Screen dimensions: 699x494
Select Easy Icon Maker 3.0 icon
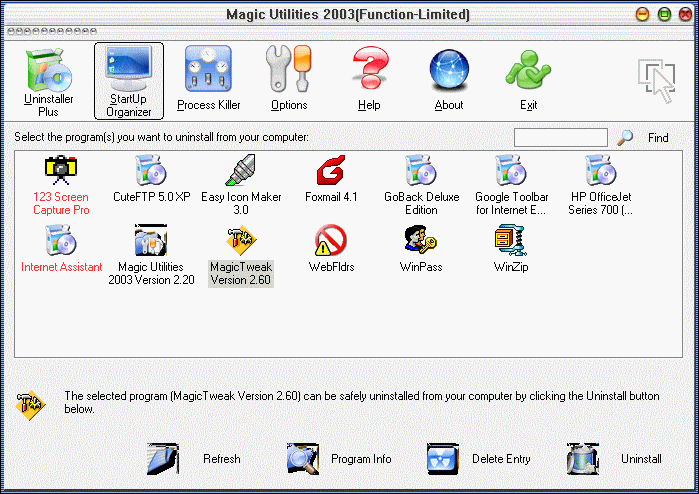click(241, 170)
